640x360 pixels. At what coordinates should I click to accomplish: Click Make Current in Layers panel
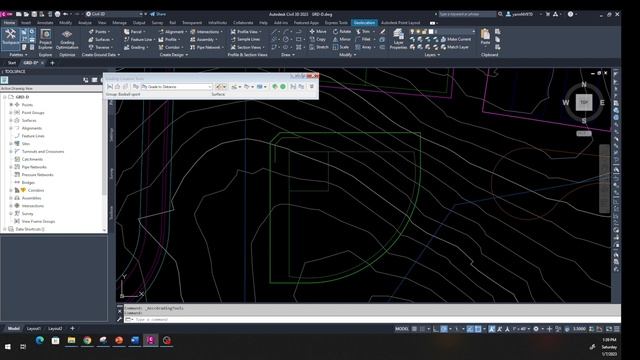point(456,39)
